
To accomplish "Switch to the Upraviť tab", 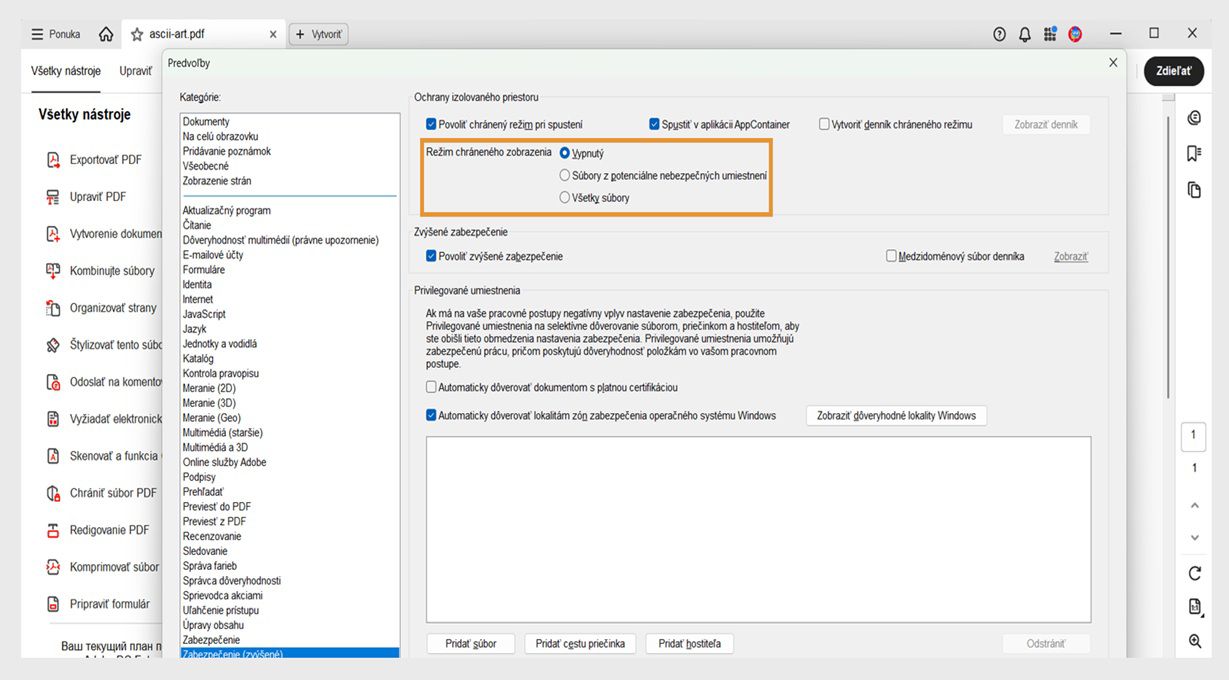I will click(x=136, y=71).
